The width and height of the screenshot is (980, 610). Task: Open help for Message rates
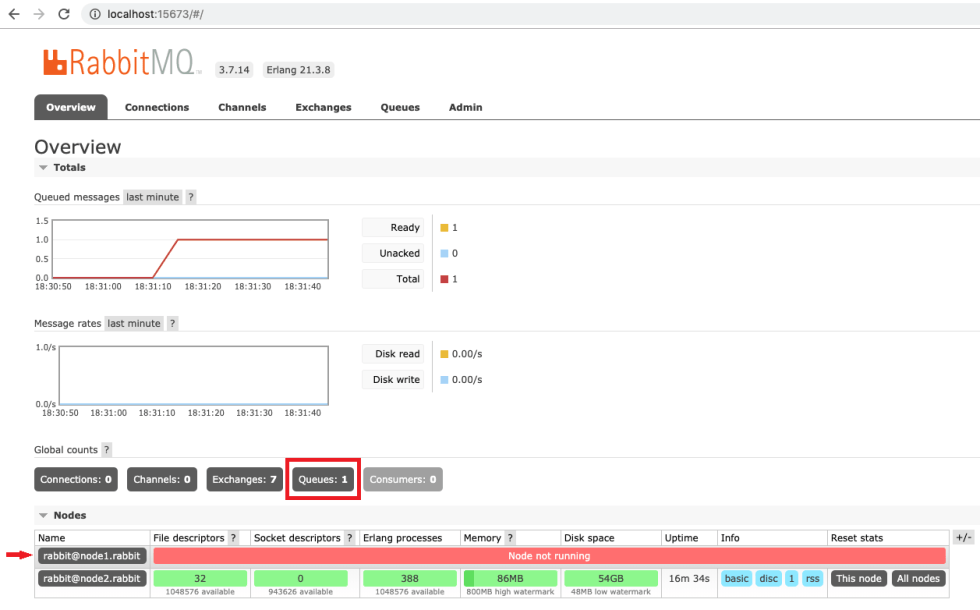click(172, 323)
